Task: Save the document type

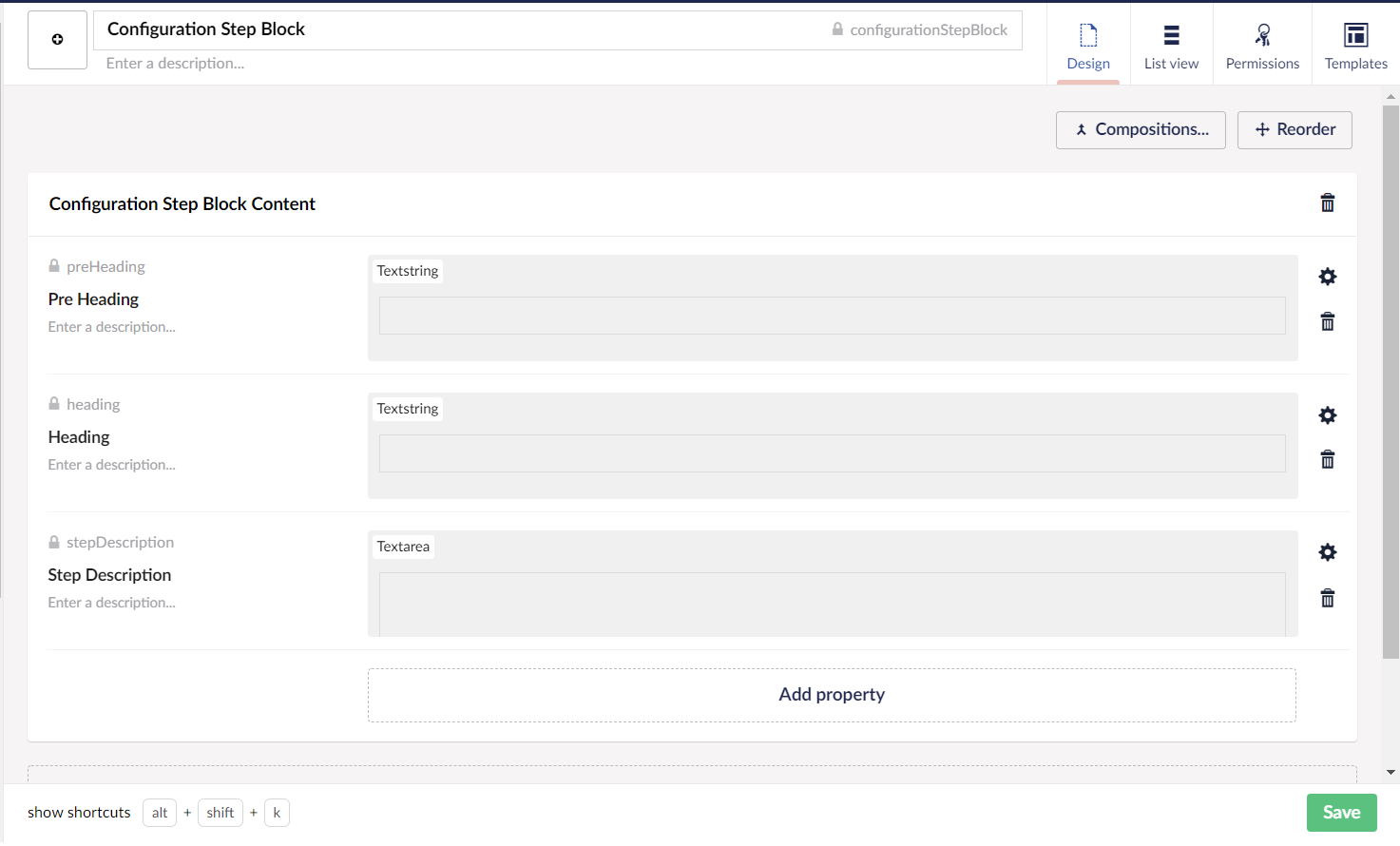Action: pyautogui.click(x=1340, y=813)
